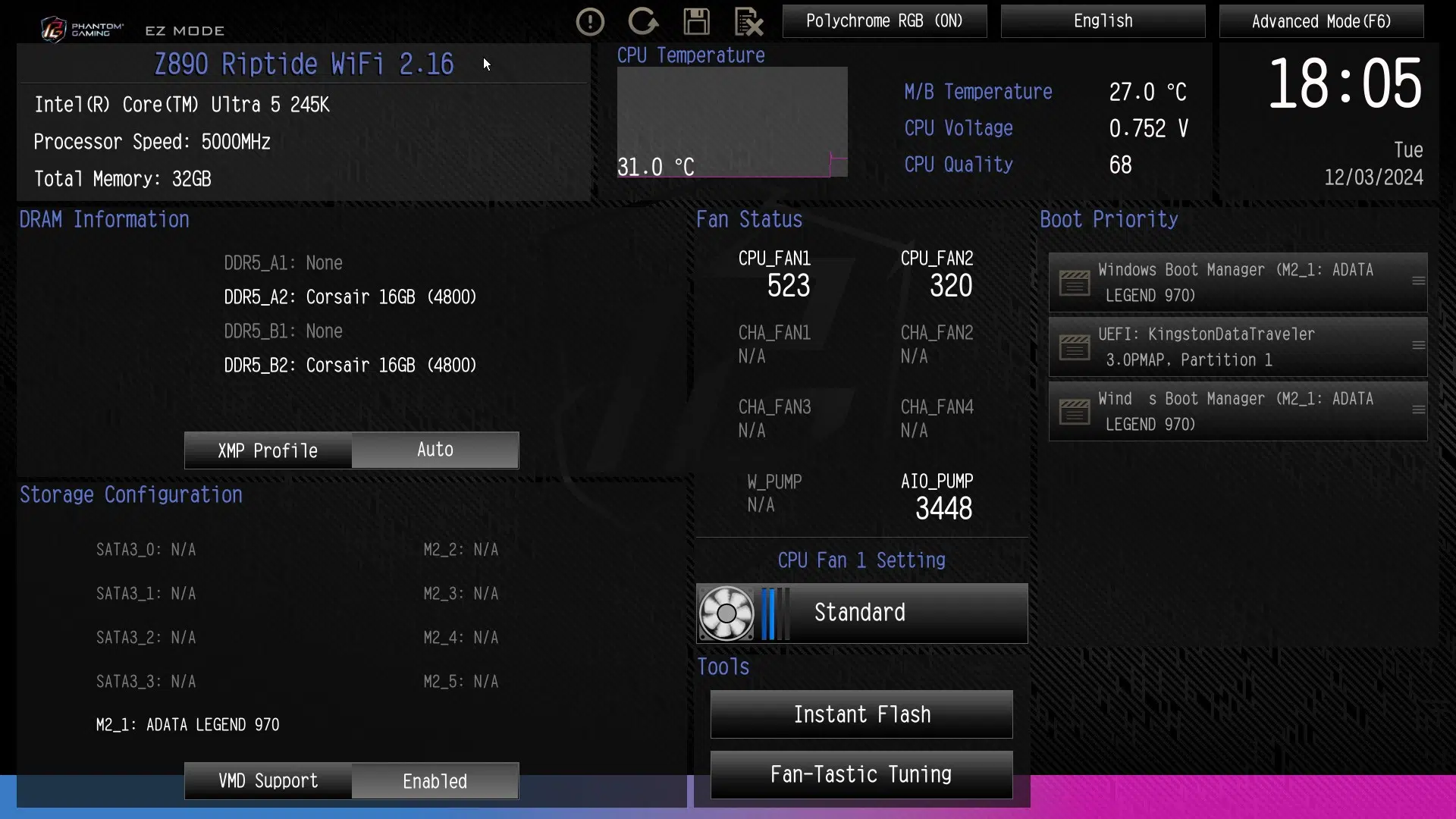Click CHA_FAN4 N/A entry
This screenshot has width=1456, height=819.
pos(937,419)
